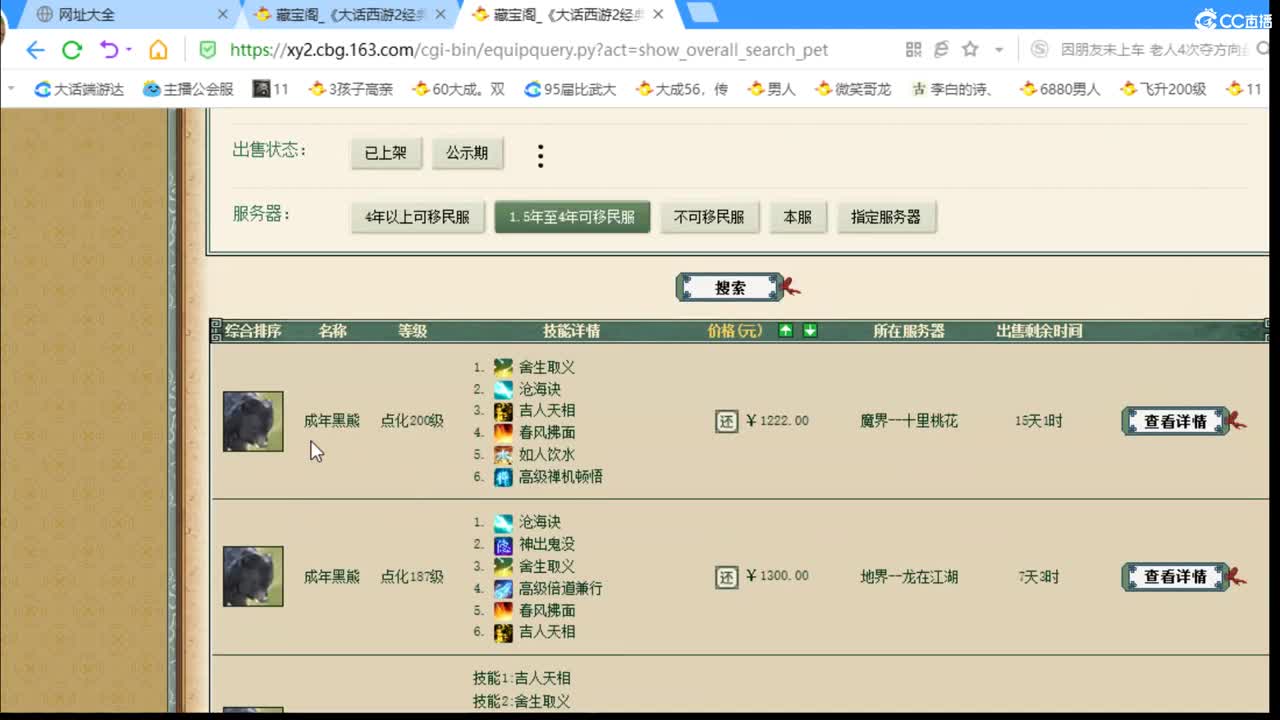Click the address bar URL
Viewport: 1280px width, 720px height.
pos(529,50)
